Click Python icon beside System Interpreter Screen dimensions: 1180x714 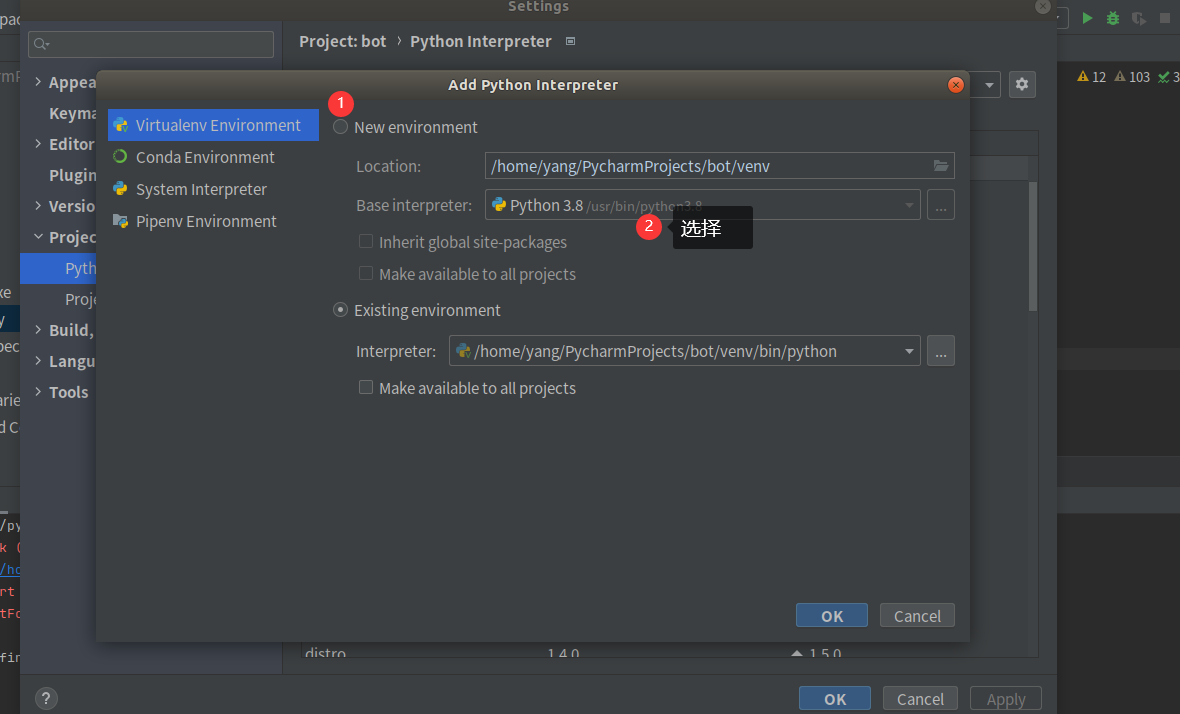coord(120,189)
